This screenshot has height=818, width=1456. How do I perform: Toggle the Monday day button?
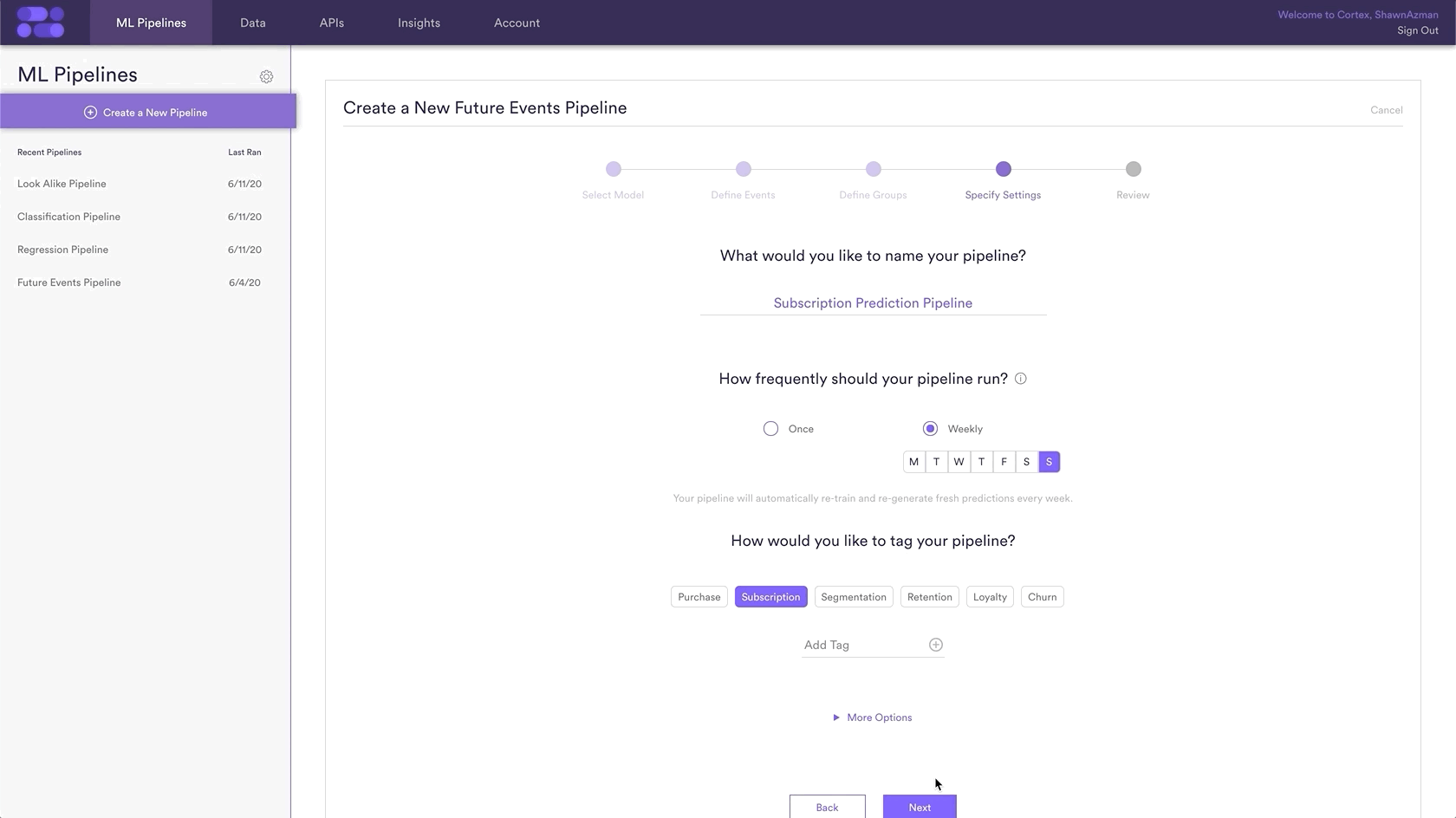(913, 462)
